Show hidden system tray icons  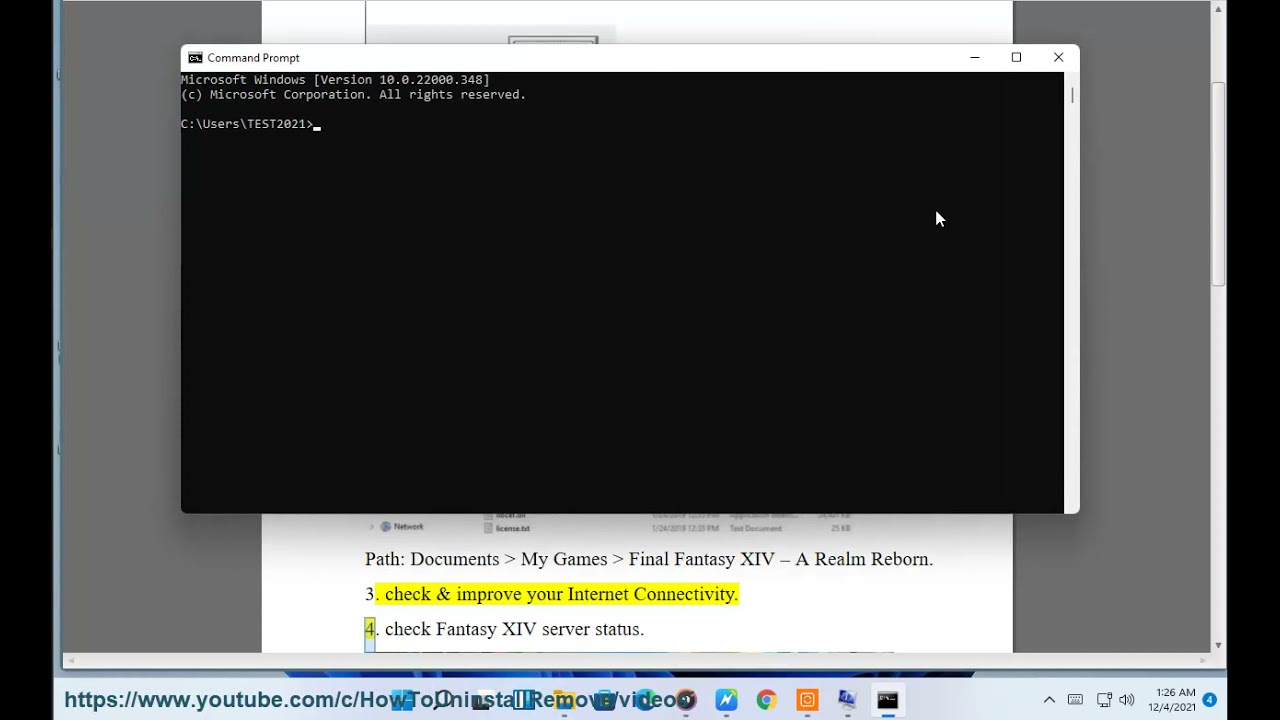pos(1049,700)
